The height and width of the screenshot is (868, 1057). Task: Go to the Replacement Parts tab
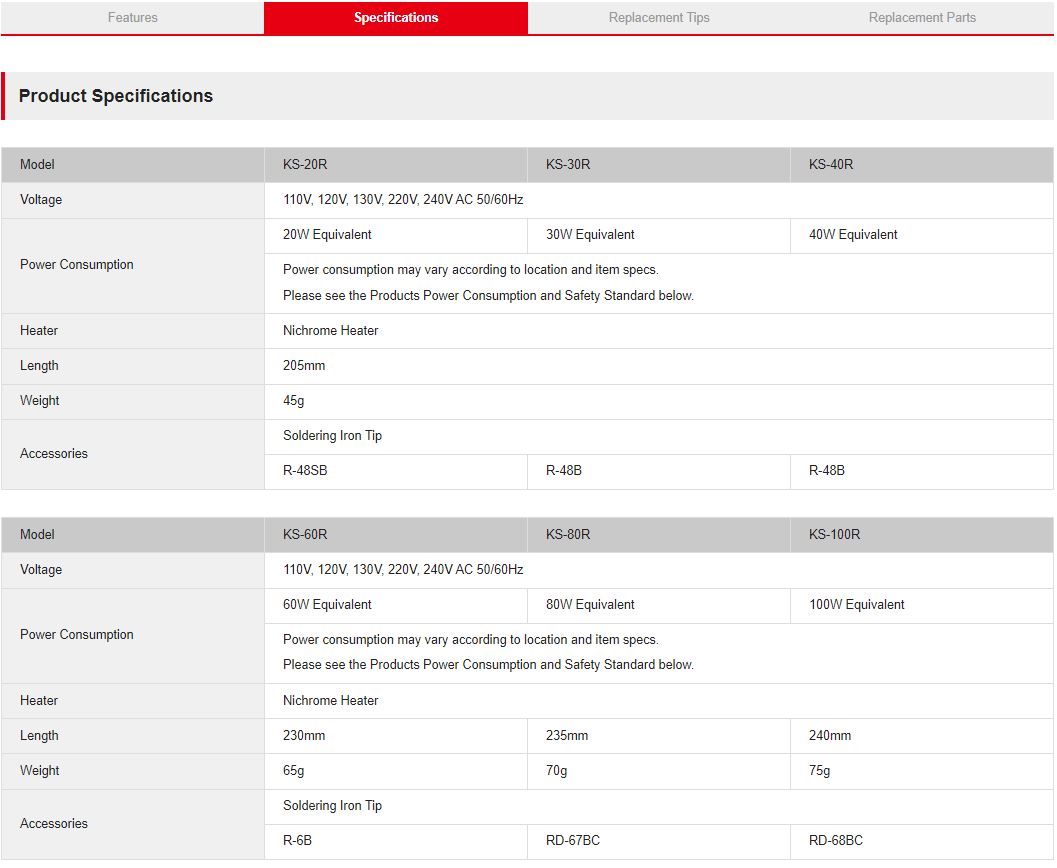click(x=922, y=18)
